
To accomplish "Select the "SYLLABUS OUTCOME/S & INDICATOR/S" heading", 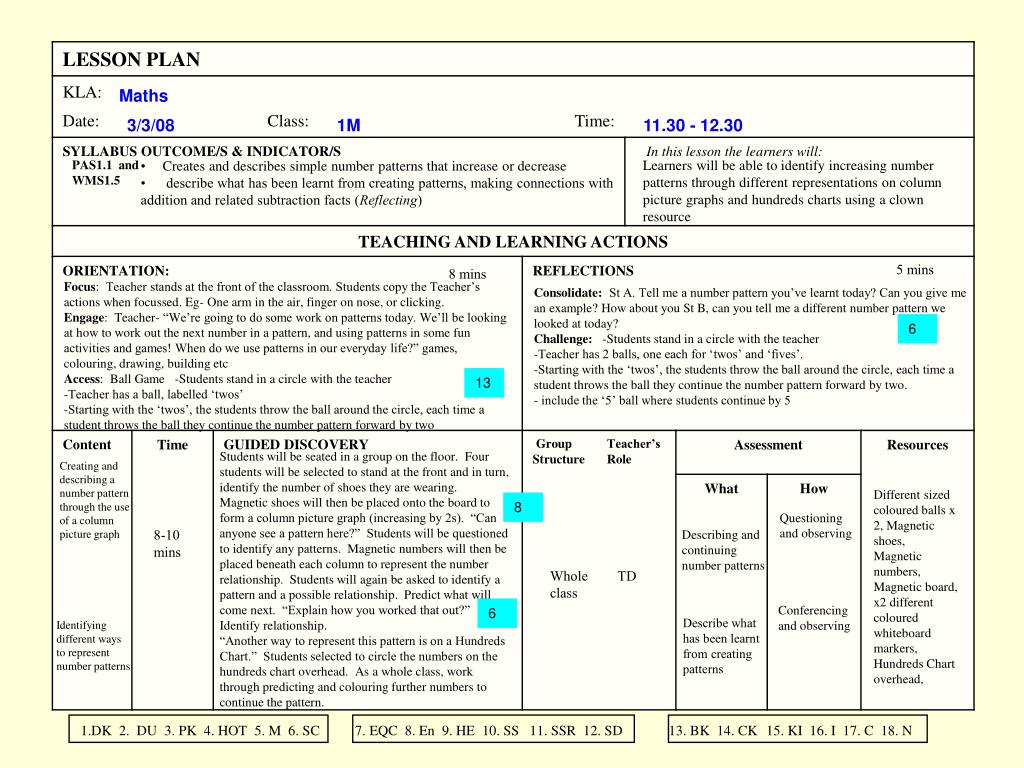I will pos(202,152).
